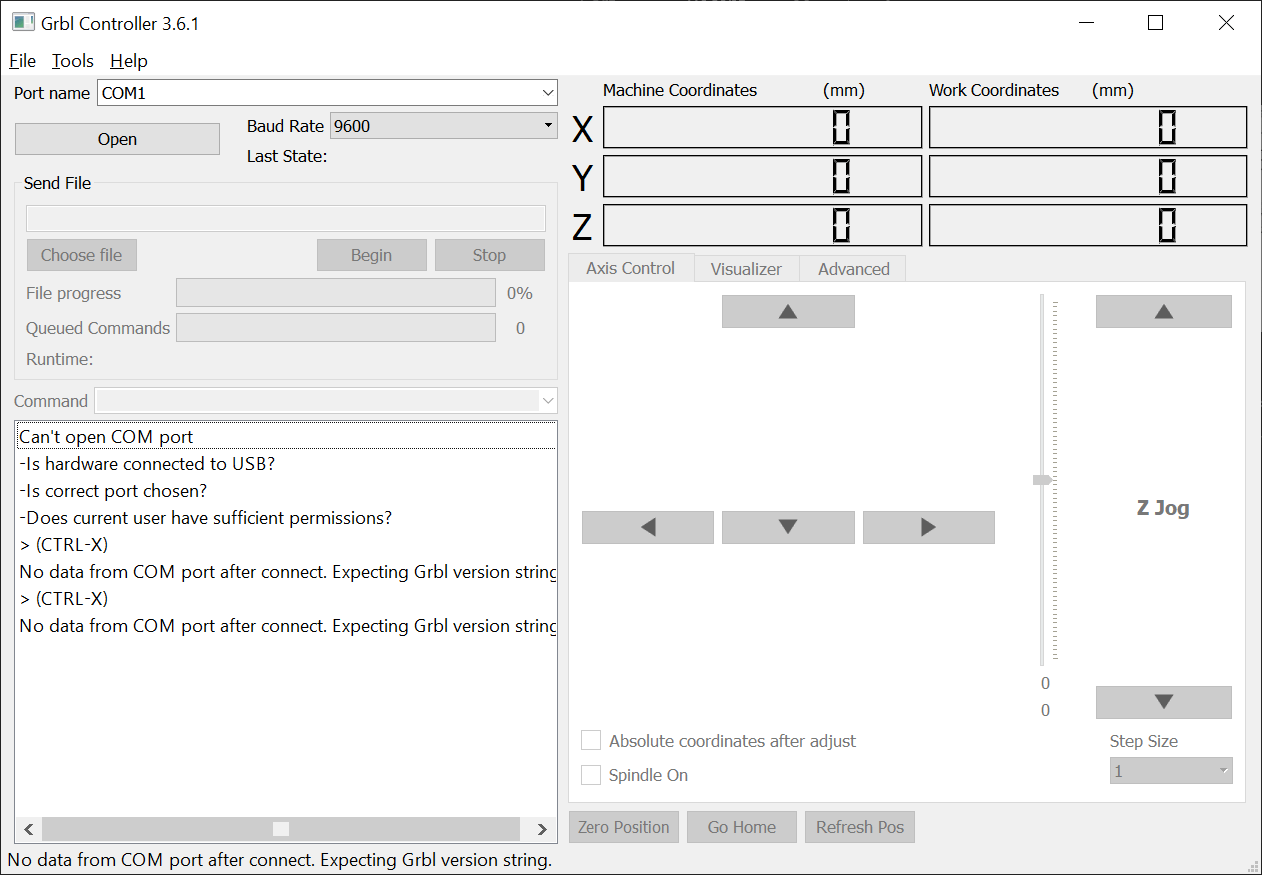Click the console horizontal scrollbar thumb
The image size is (1262, 875).
click(x=281, y=829)
